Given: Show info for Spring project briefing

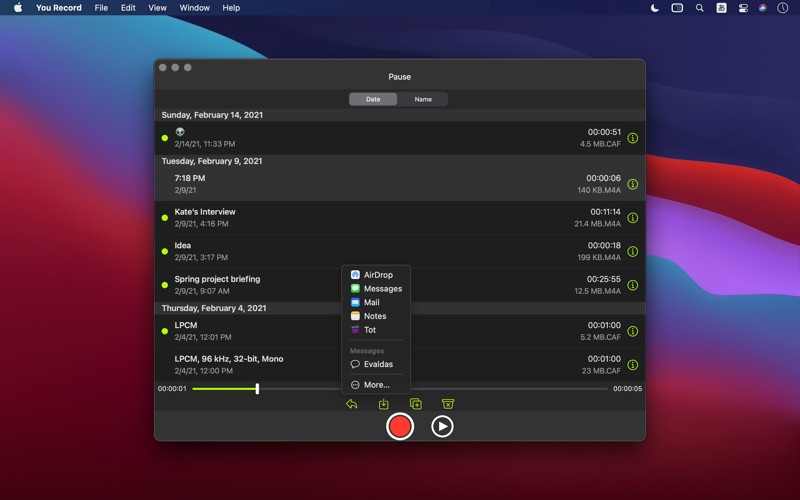Looking at the screenshot, I should point(632,285).
